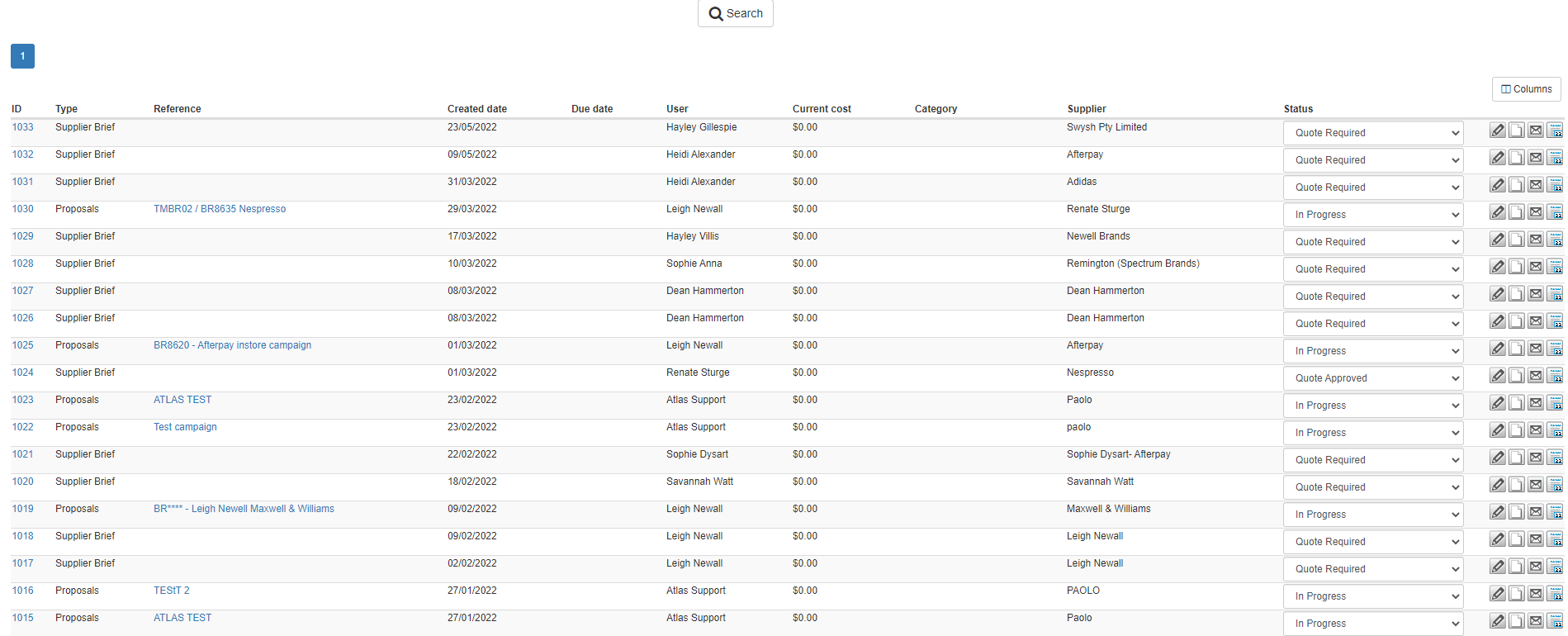The width and height of the screenshot is (1568, 636).
Task: Select 'Remington (Spectrum Brands)' supplier text
Action: pyautogui.click(x=1133, y=263)
